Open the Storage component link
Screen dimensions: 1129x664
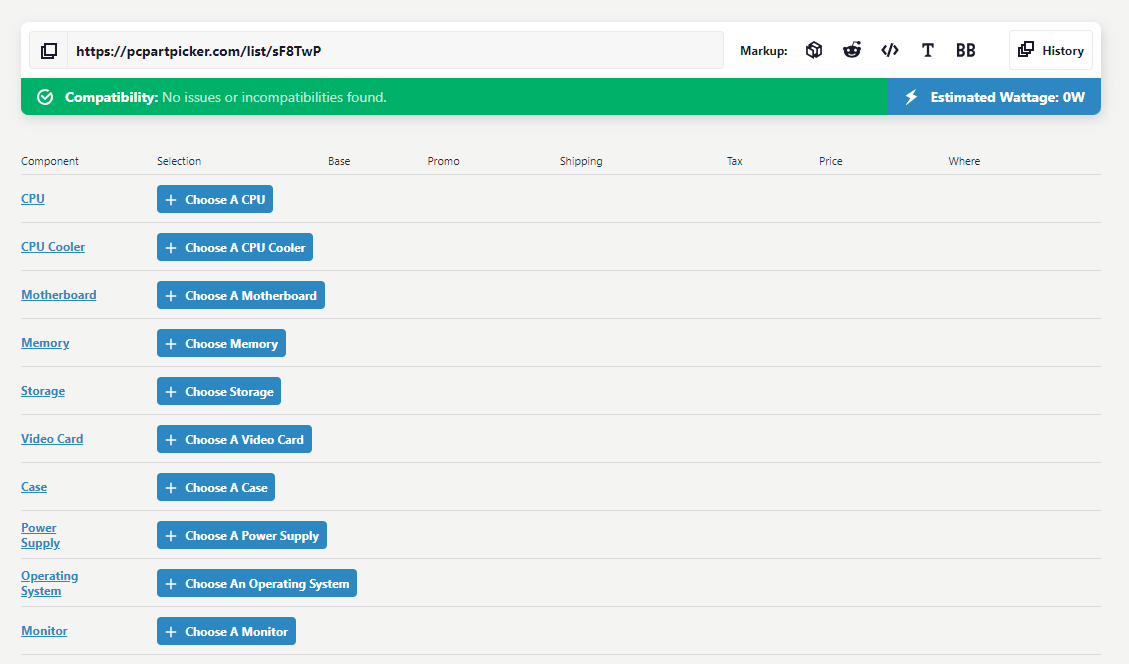coord(42,391)
